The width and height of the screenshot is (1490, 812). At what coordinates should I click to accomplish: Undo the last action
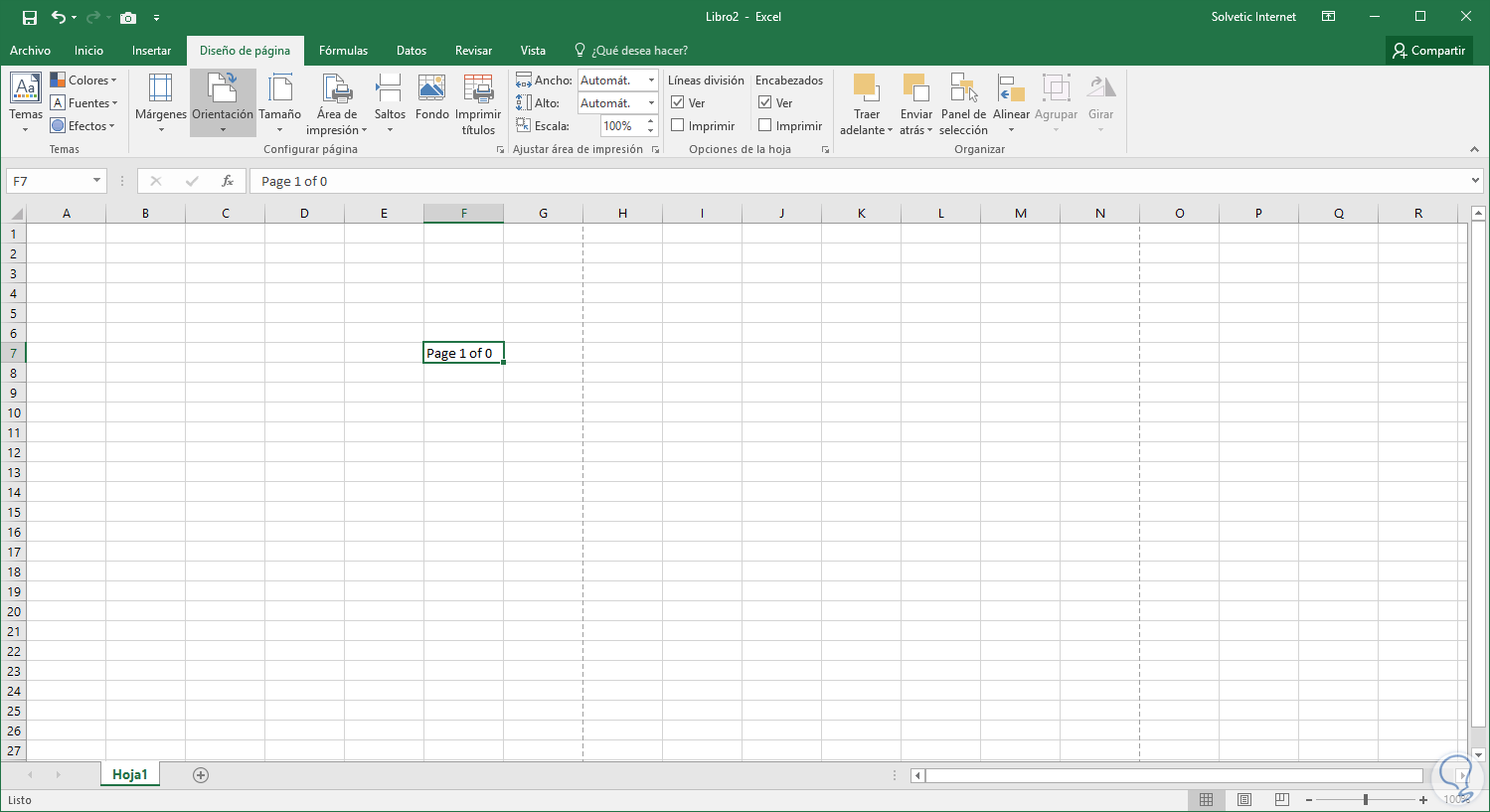click(59, 17)
